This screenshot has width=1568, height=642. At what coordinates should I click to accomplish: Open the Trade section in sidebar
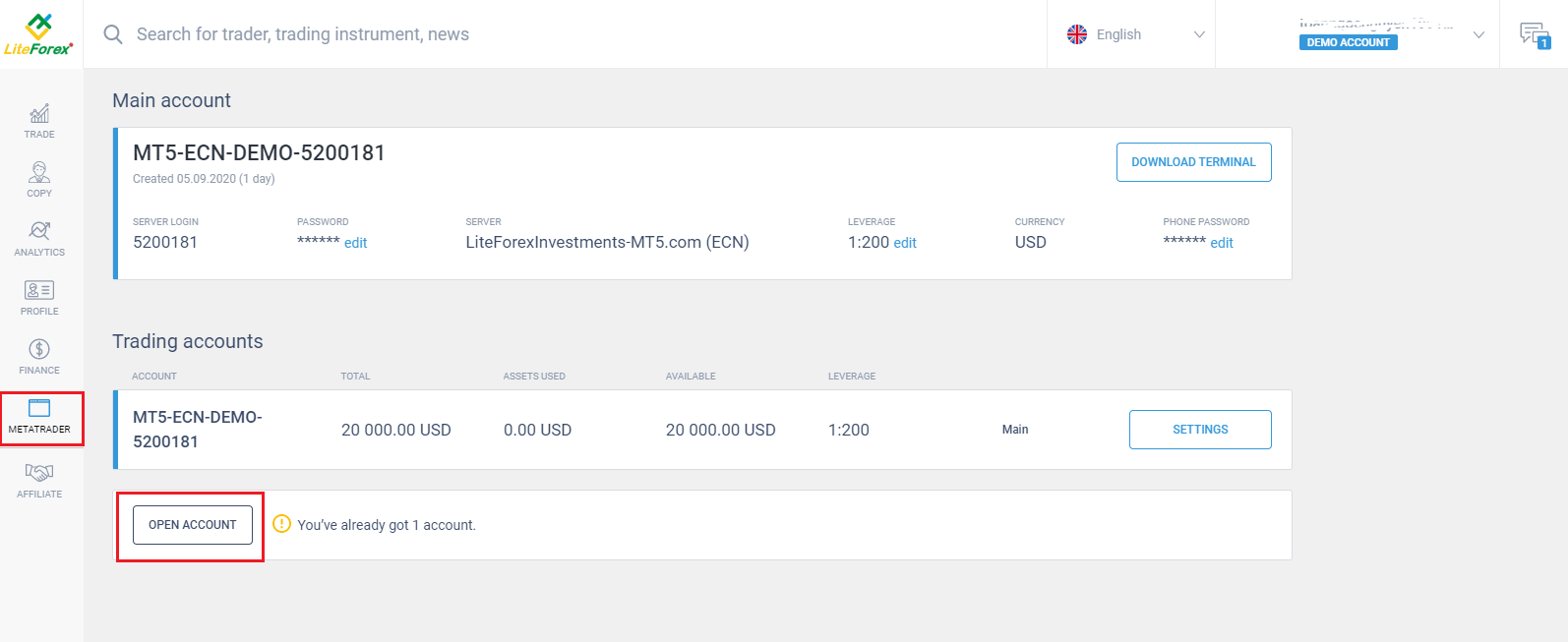point(39,121)
